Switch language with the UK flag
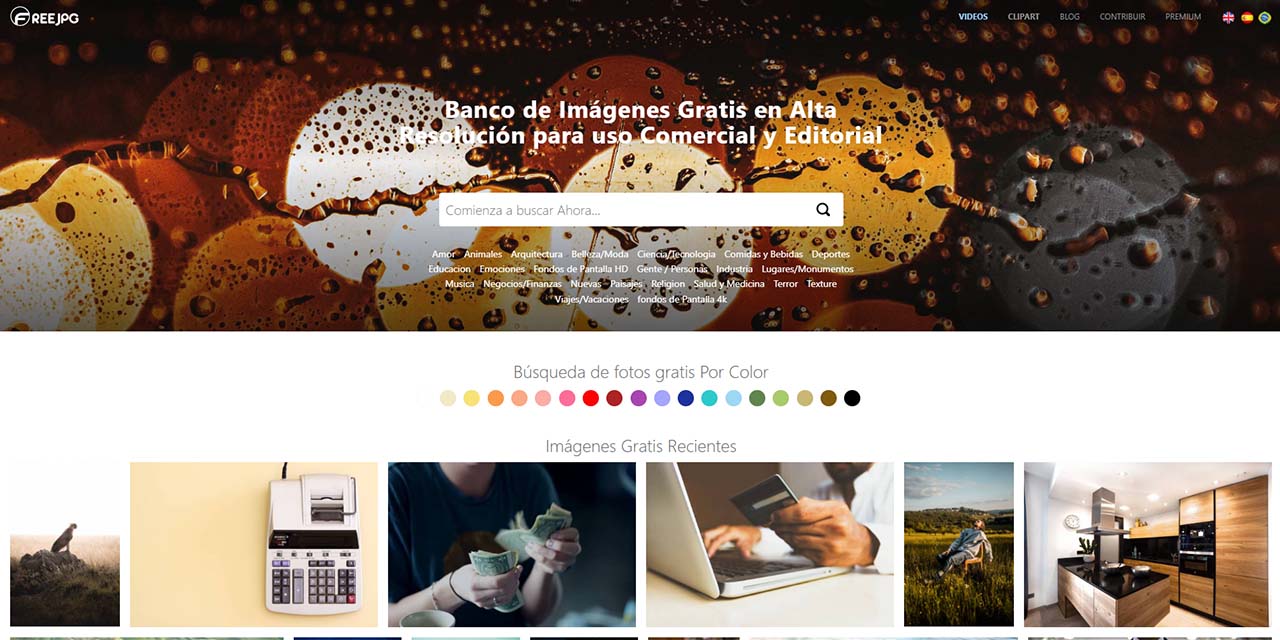 coord(1228,17)
